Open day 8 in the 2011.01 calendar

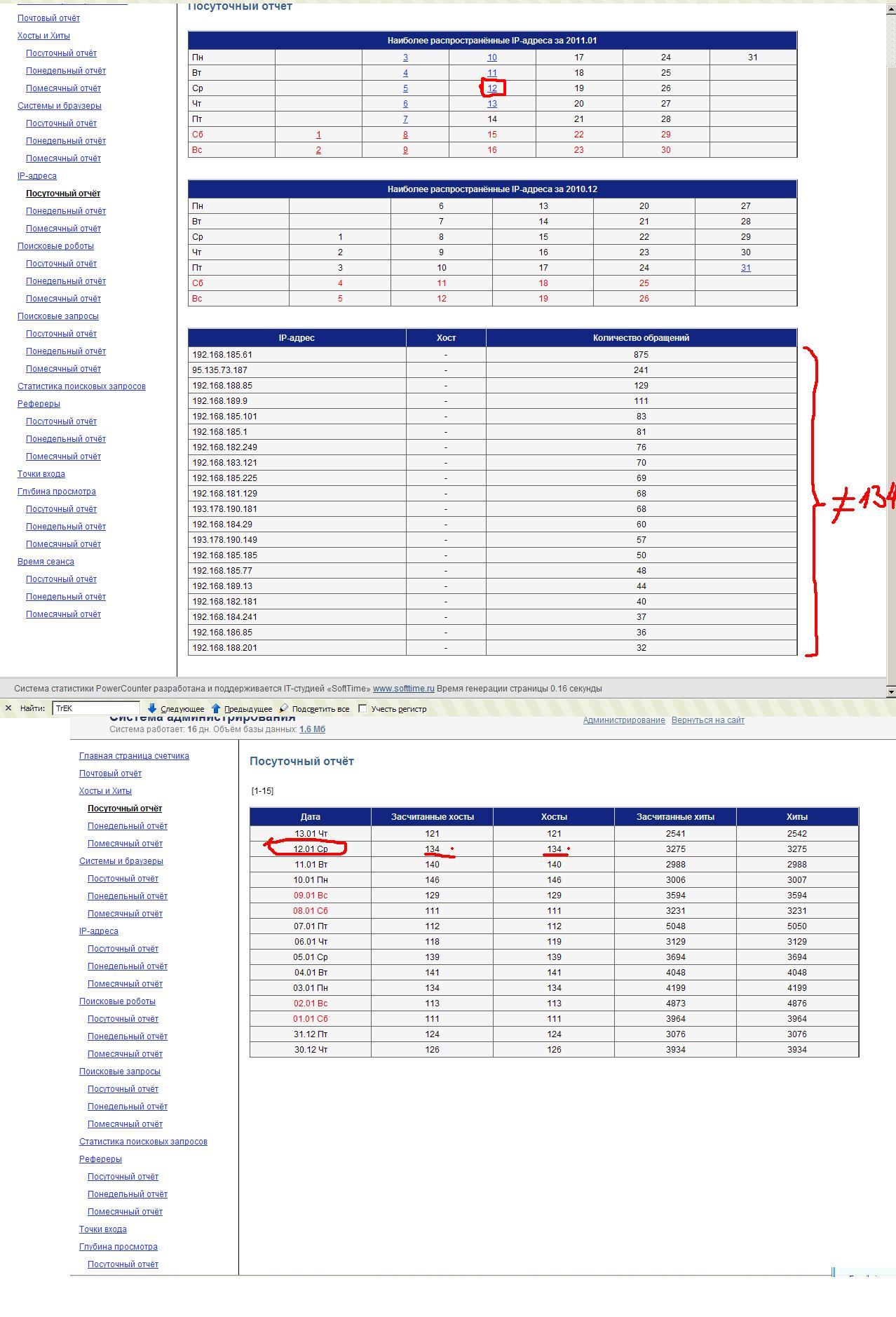click(x=405, y=135)
